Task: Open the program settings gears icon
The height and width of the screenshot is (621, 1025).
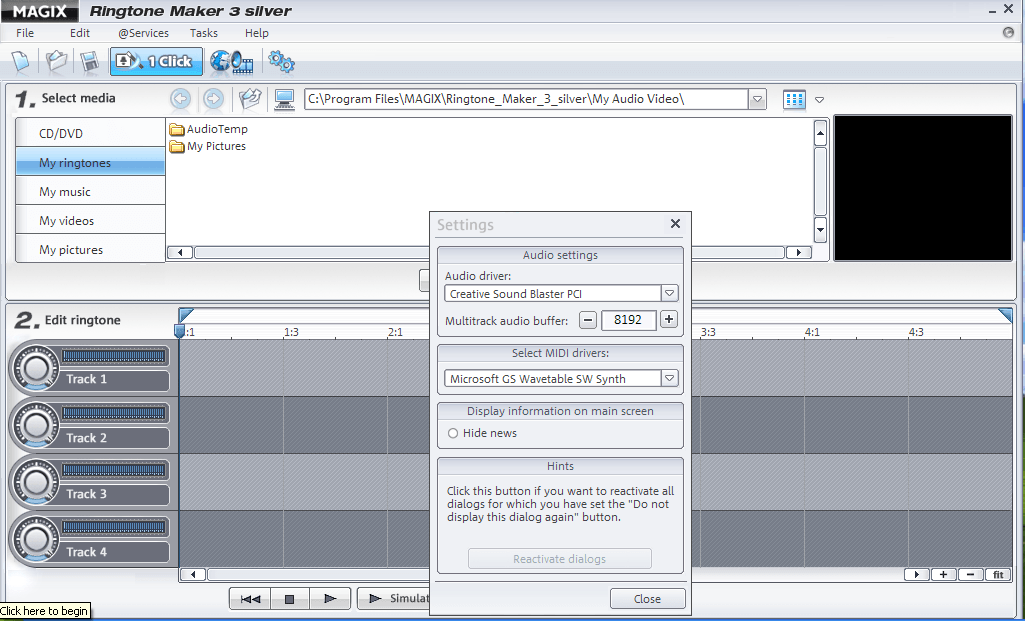Action: point(280,61)
